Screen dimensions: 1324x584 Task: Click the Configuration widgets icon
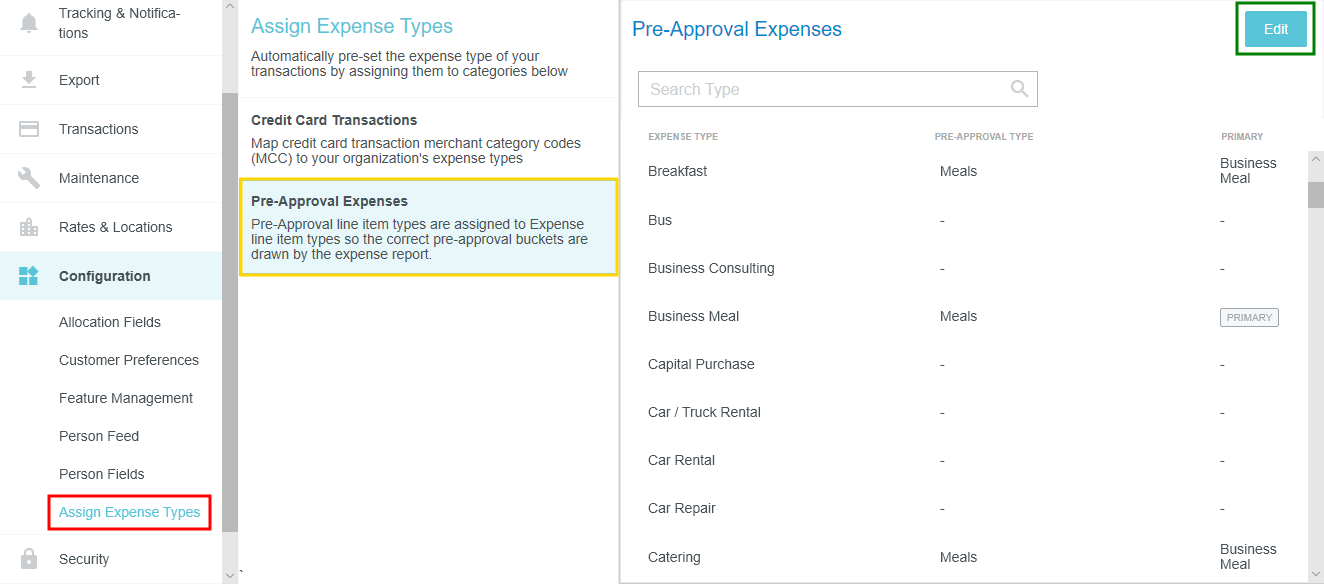click(29, 276)
